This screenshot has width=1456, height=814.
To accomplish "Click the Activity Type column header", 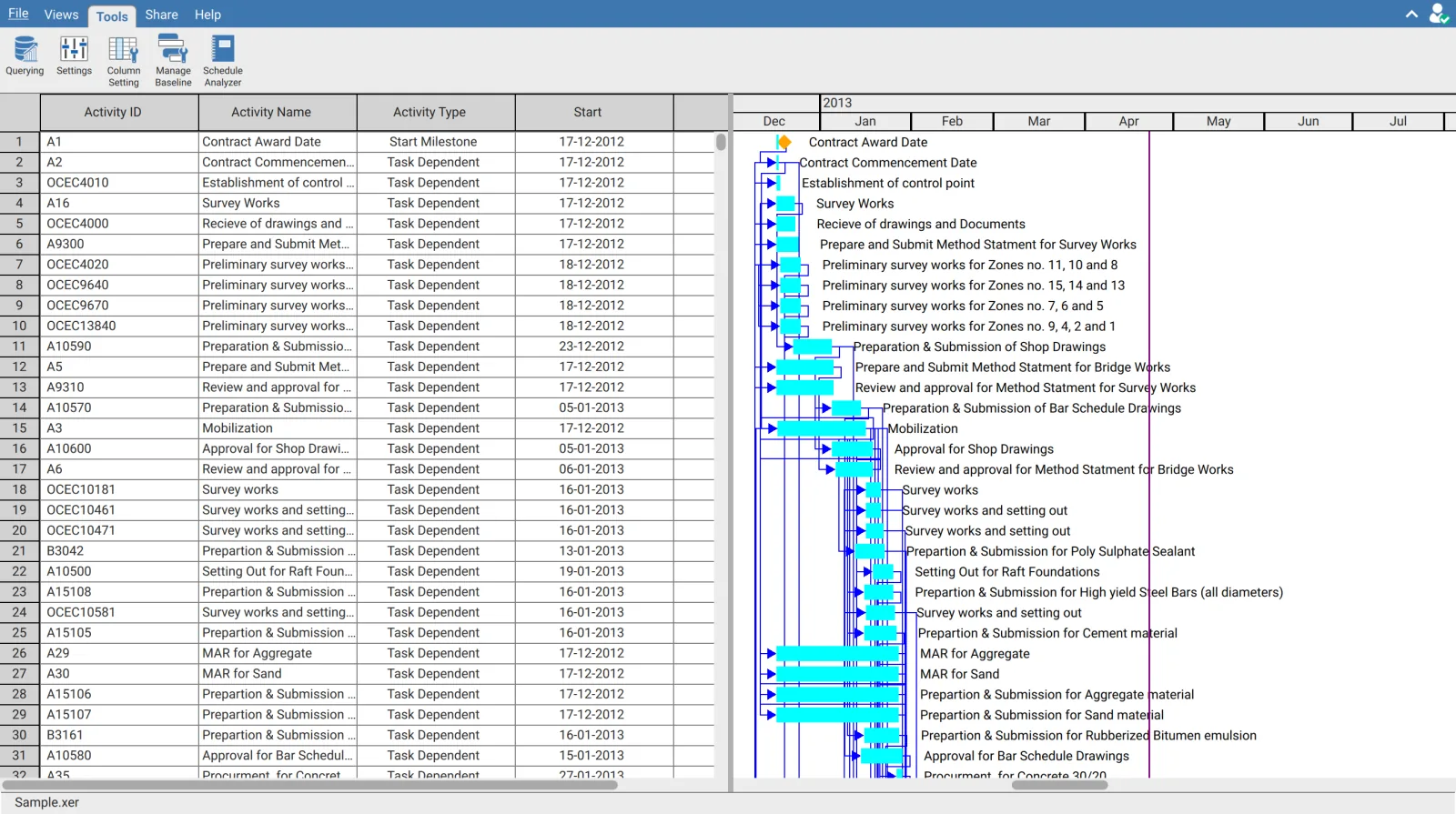I will coord(436,112).
